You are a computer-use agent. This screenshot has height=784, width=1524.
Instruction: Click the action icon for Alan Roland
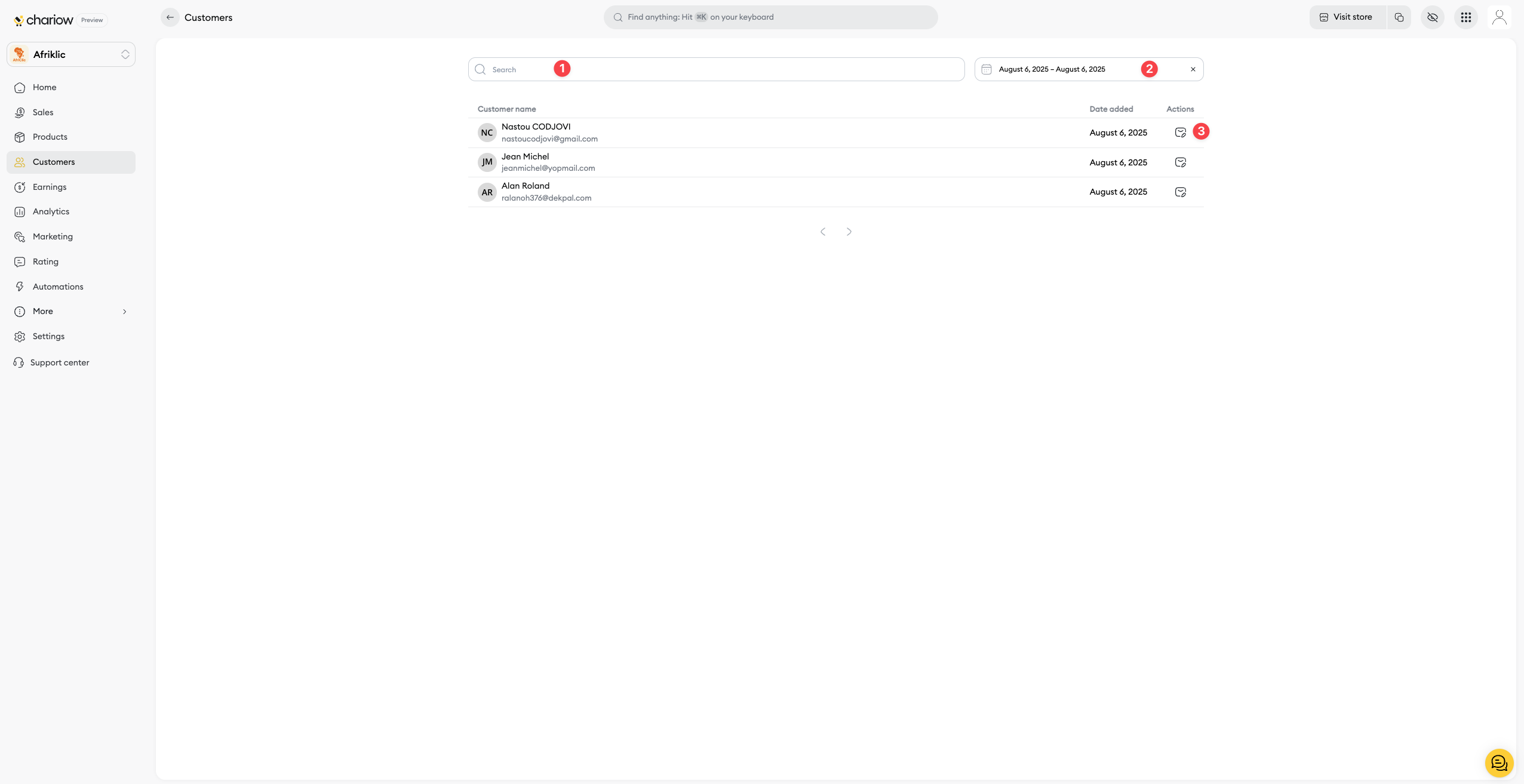1180,192
